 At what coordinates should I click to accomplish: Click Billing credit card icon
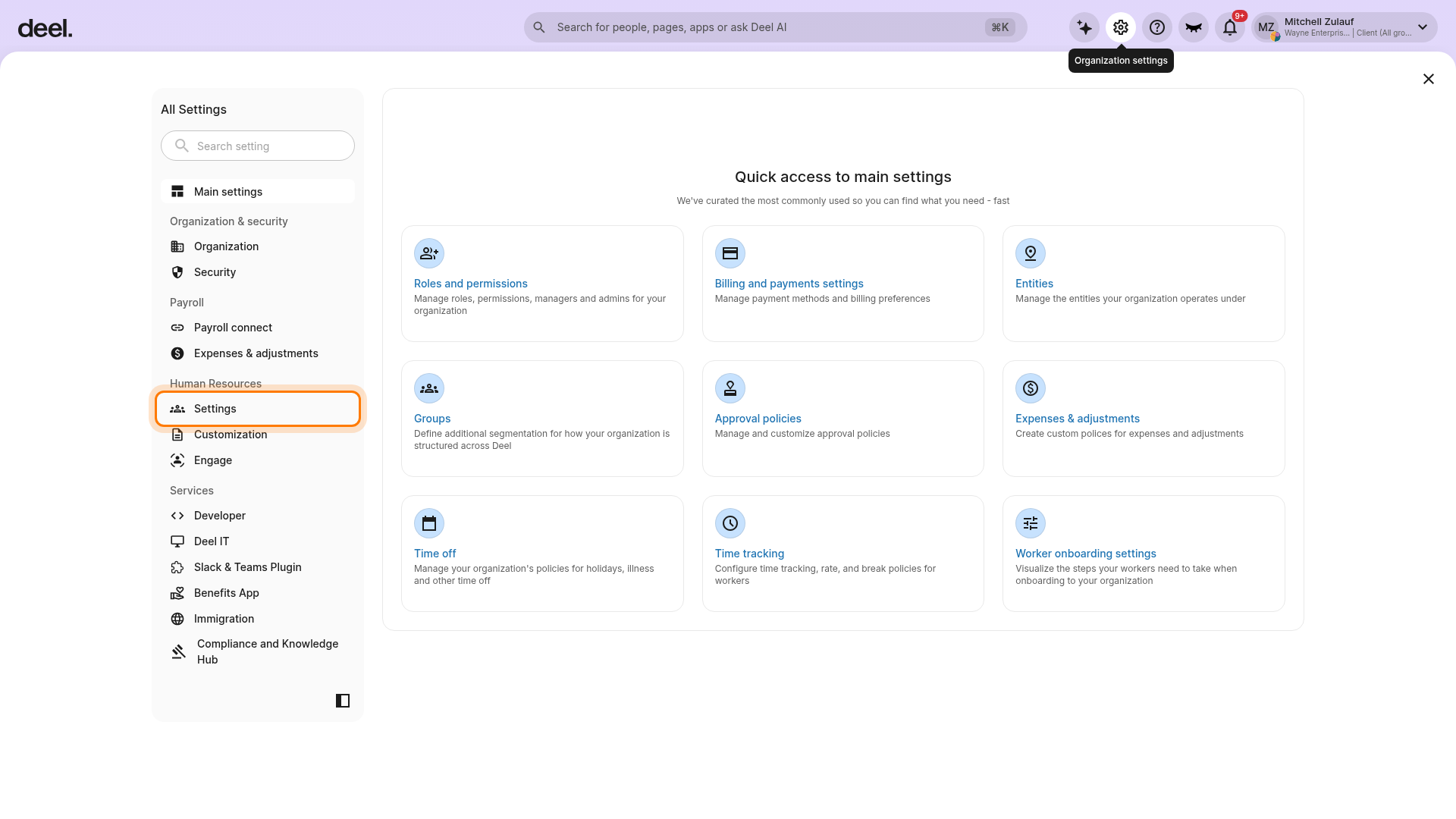730,253
